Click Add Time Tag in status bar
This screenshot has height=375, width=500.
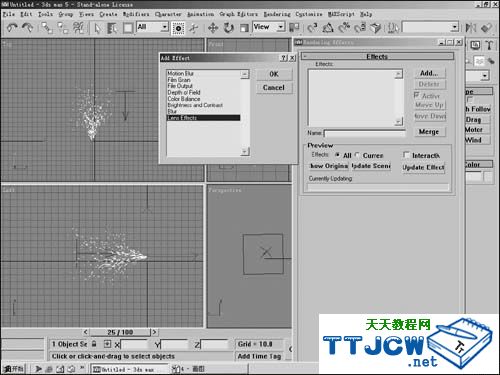point(259,356)
